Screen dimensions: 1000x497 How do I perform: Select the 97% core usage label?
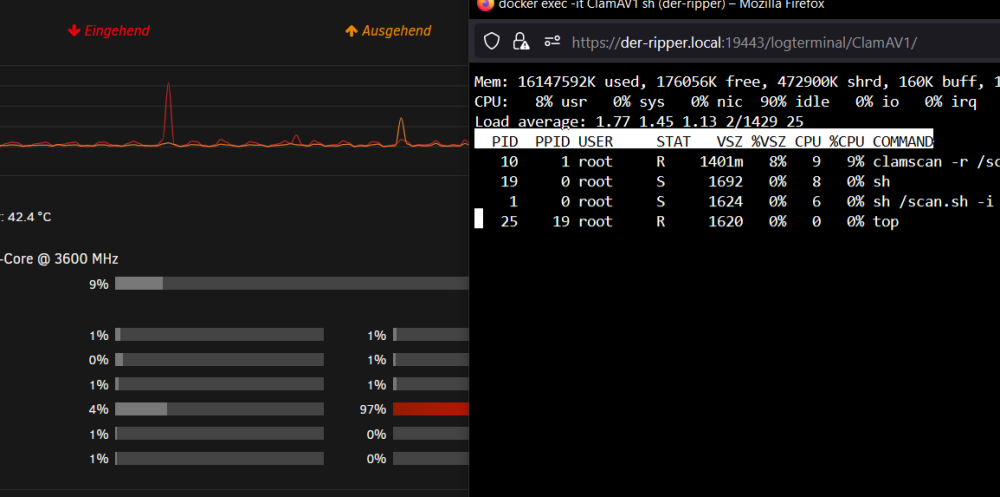(x=373, y=410)
